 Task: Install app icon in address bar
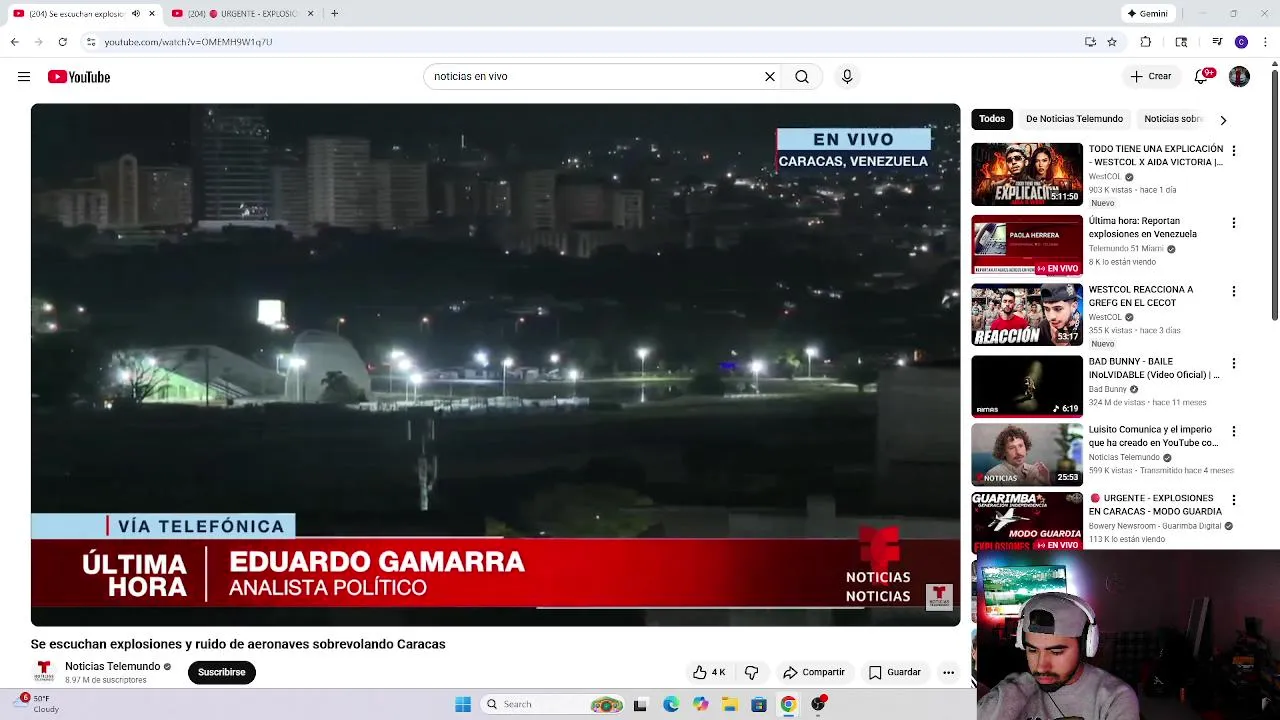1090,42
